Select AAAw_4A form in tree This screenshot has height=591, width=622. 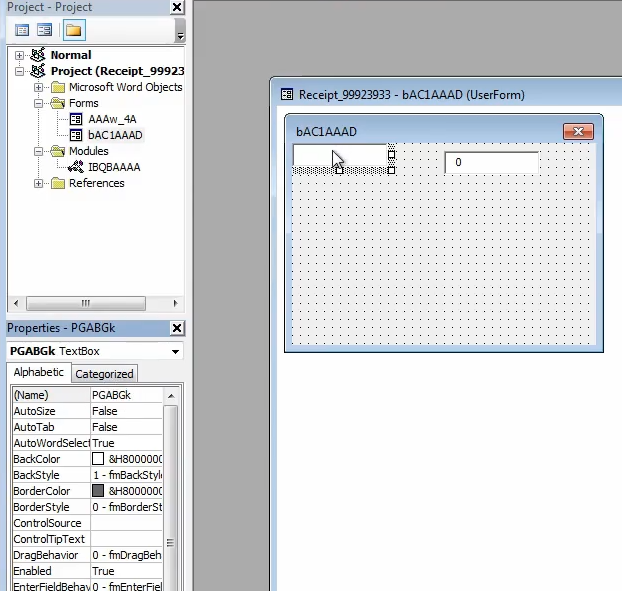point(112,119)
